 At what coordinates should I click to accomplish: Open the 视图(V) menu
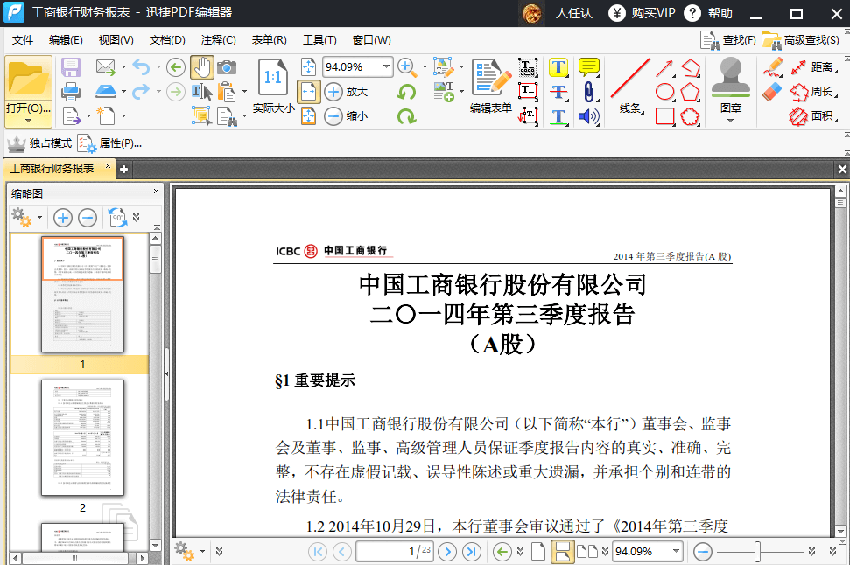pos(116,40)
